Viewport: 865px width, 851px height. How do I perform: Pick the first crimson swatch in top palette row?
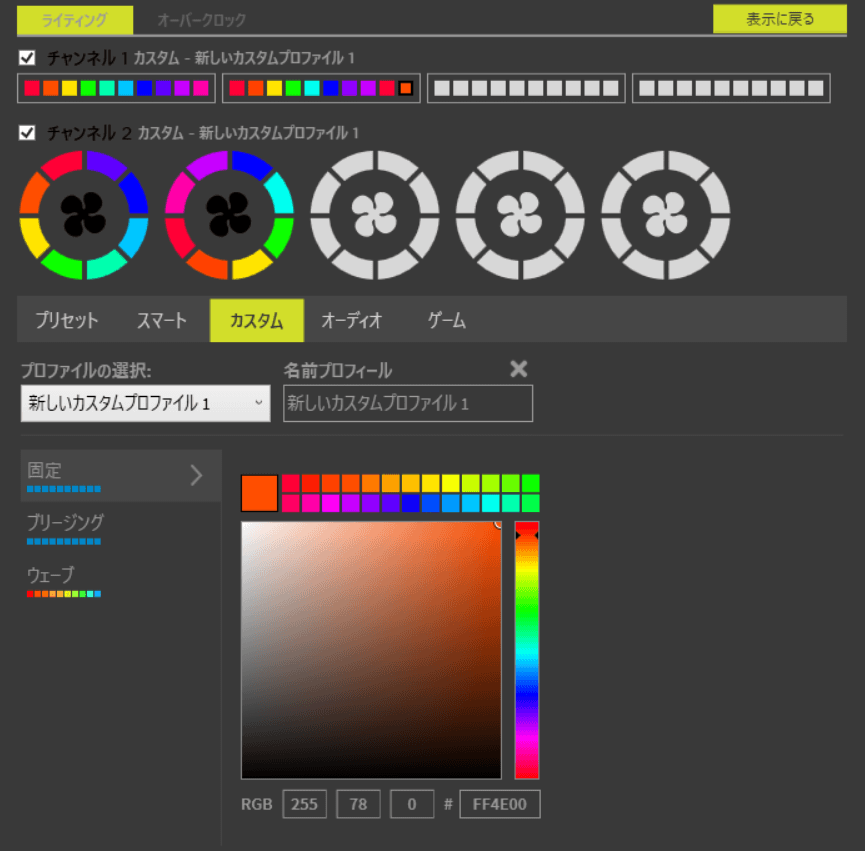[291, 483]
